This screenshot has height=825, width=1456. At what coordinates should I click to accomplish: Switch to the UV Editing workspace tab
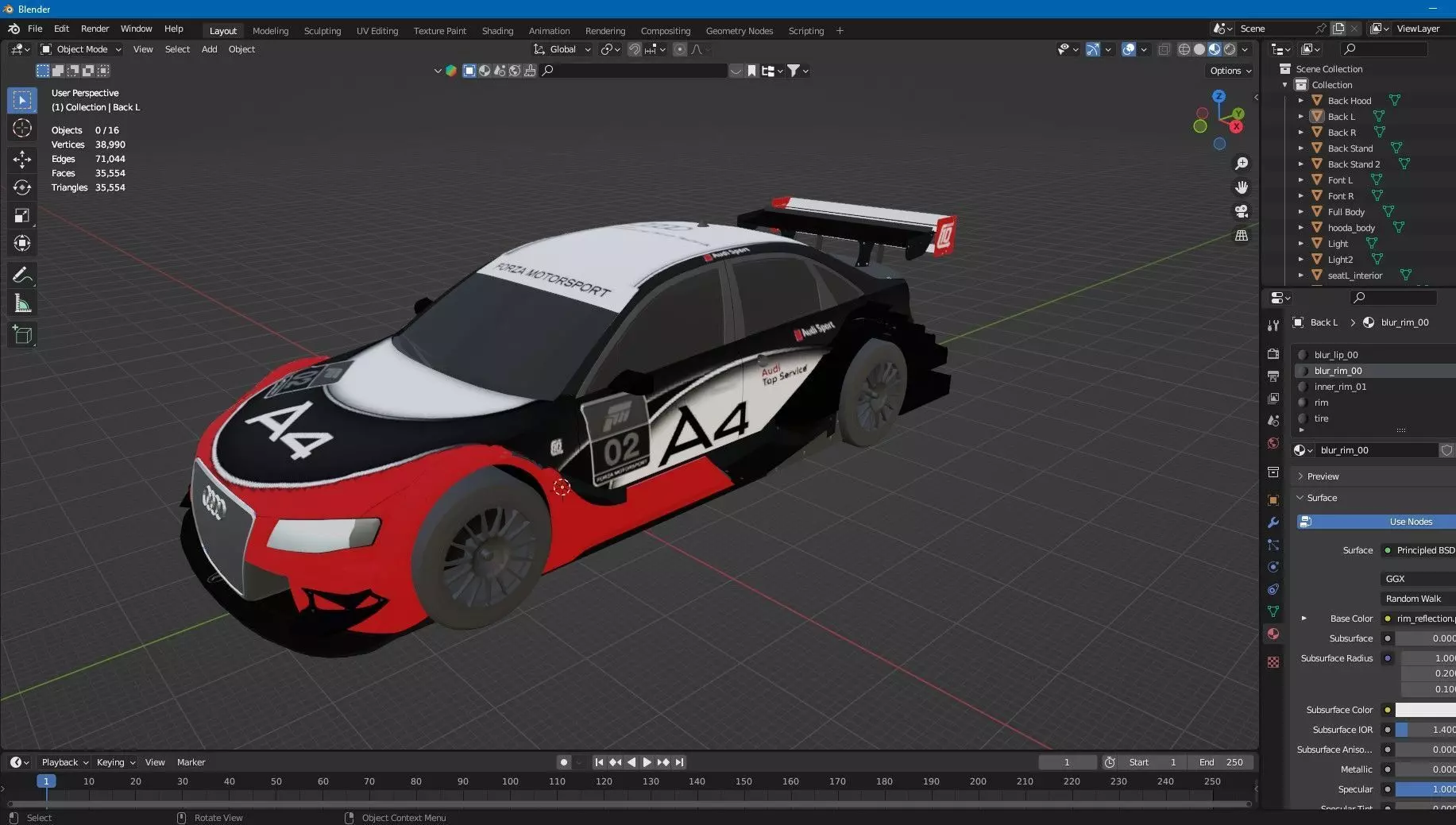[377, 31]
